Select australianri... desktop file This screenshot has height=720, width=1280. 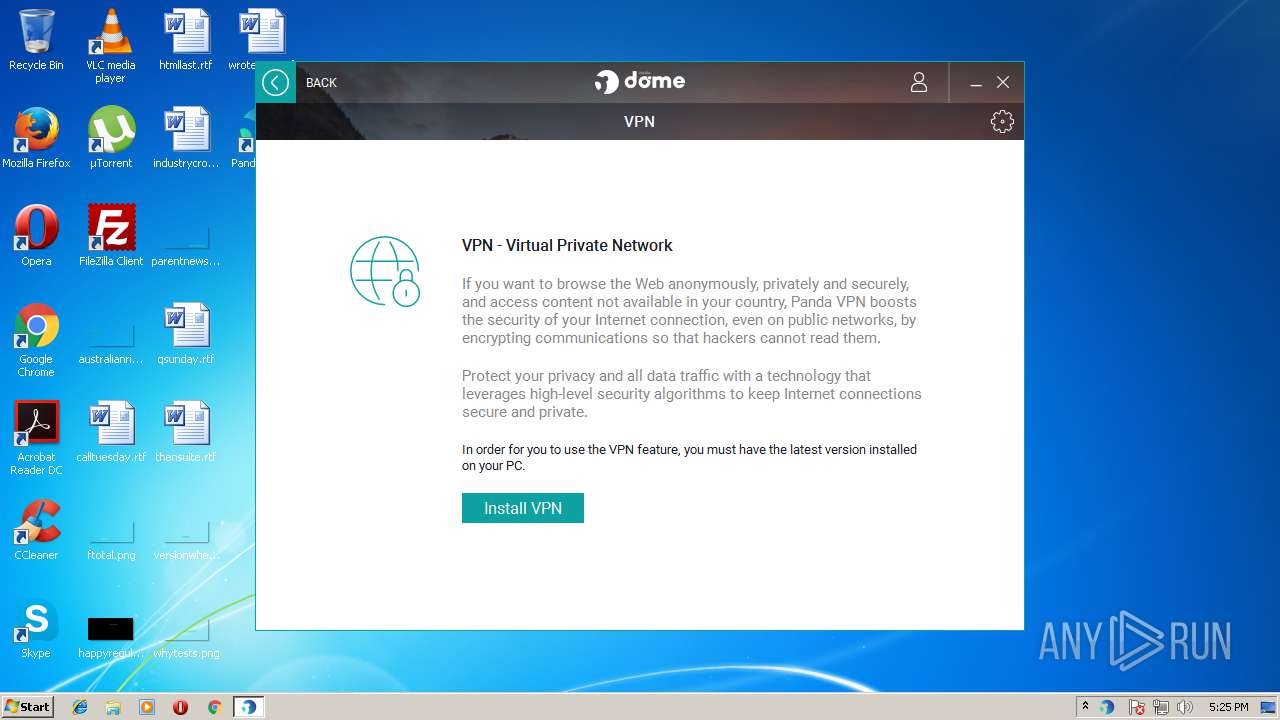coord(111,343)
